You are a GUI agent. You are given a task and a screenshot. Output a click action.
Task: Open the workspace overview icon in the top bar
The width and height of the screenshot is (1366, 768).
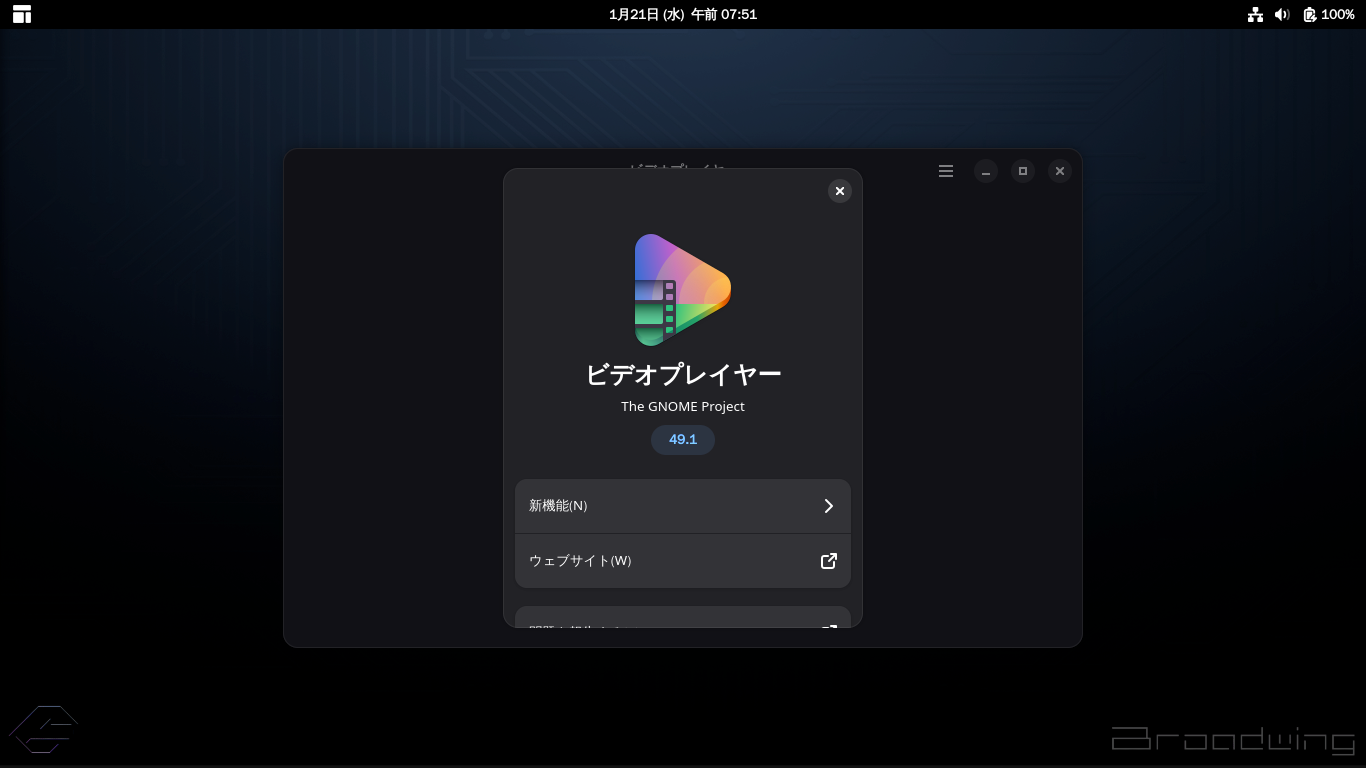22,14
